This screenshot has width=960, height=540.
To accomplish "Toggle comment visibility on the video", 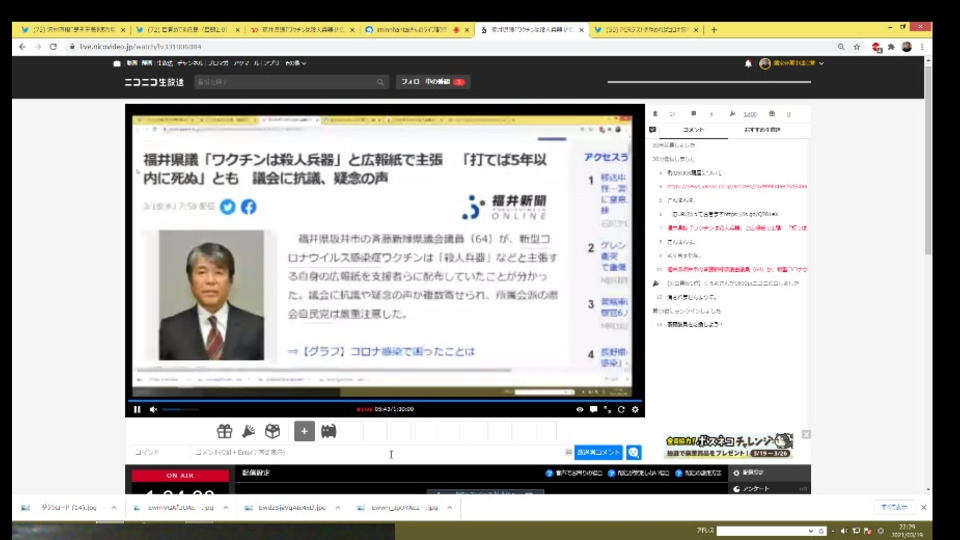I will (x=593, y=409).
